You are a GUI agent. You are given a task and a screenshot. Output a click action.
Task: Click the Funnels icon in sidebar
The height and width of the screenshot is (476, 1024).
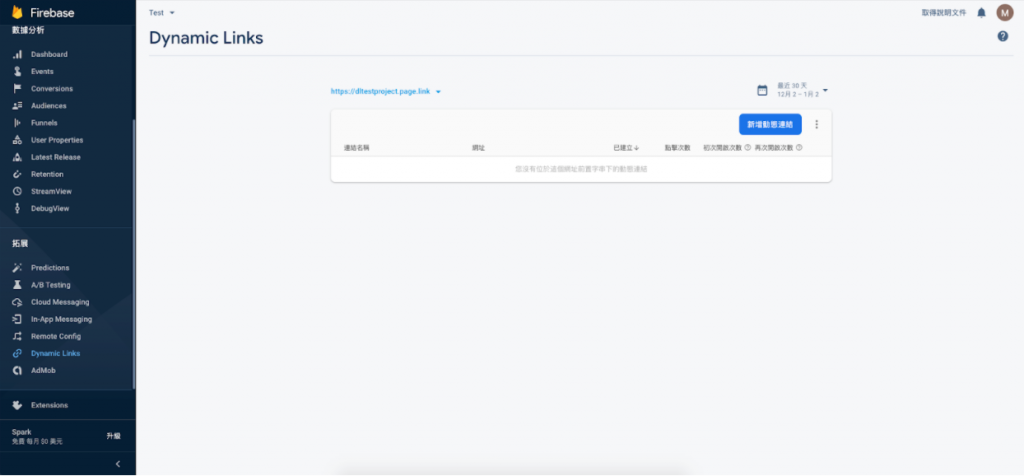point(18,123)
